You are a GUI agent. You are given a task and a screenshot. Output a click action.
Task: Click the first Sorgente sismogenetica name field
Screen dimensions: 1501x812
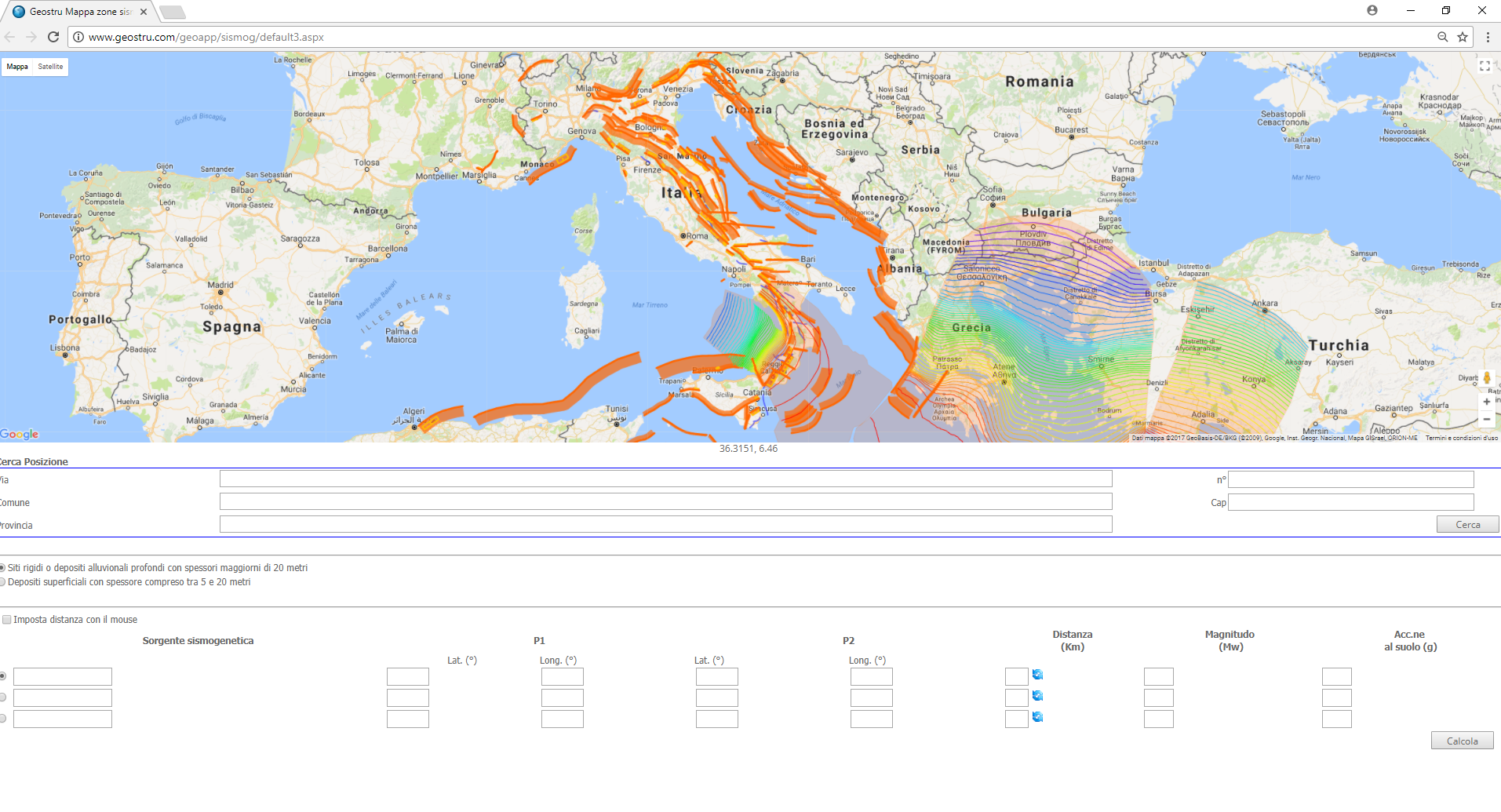pyautogui.click(x=63, y=676)
